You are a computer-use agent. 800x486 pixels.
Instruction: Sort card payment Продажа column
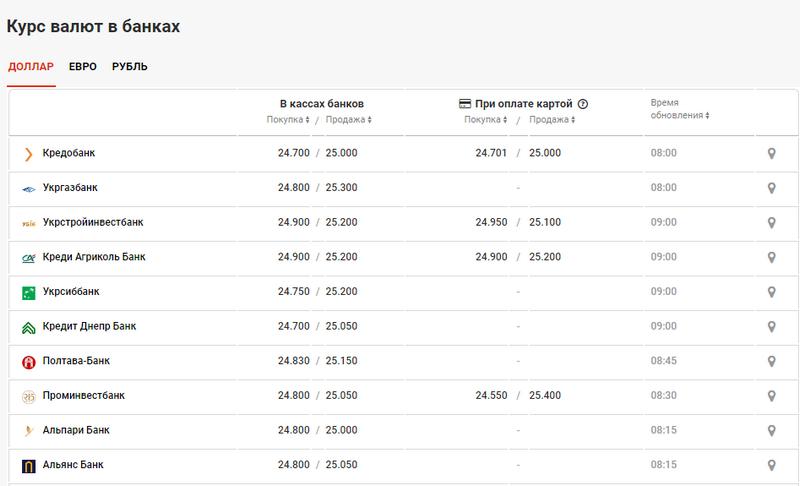(x=549, y=120)
